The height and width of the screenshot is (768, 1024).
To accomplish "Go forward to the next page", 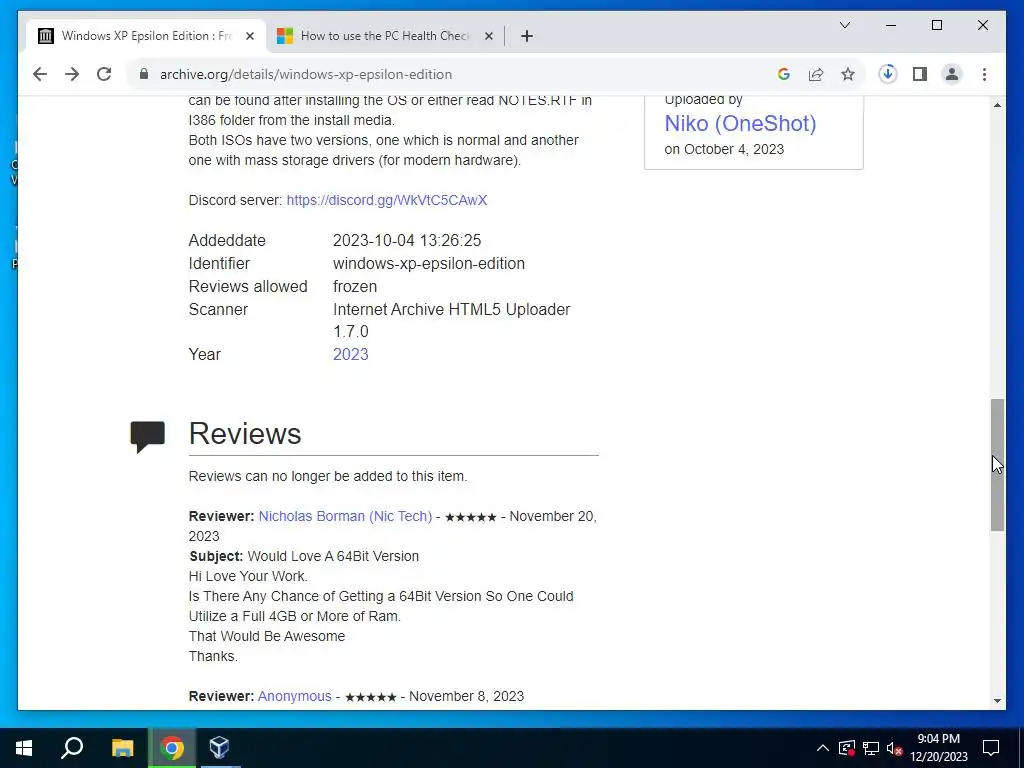I will click(72, 74).
